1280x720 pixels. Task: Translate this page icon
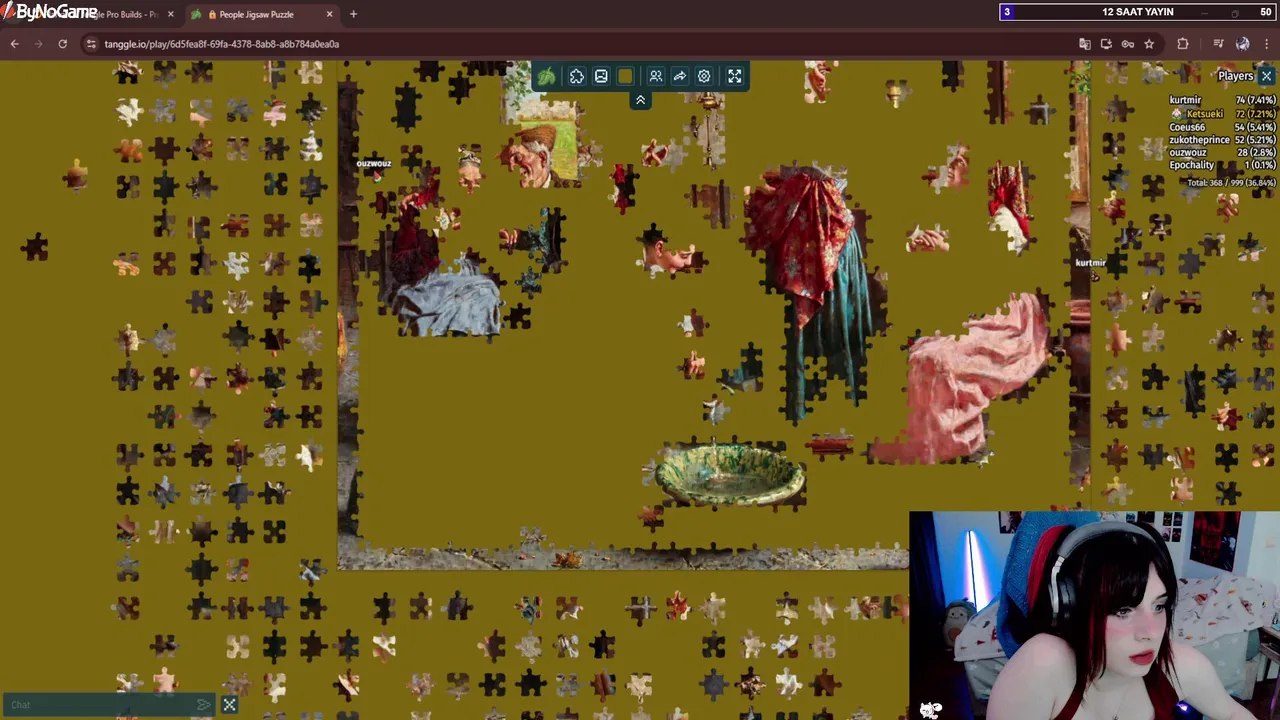pos(1085,44)
